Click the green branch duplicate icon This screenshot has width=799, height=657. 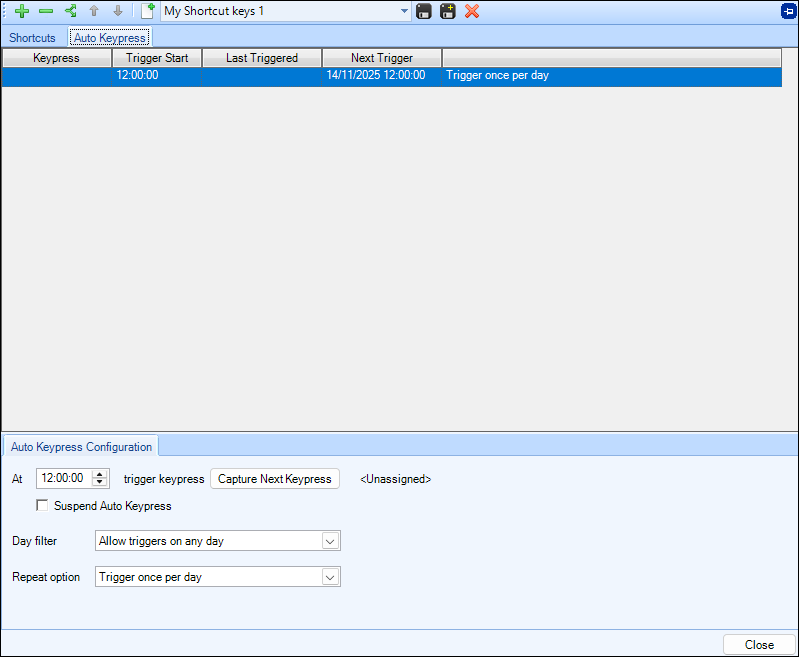[70, 11]
